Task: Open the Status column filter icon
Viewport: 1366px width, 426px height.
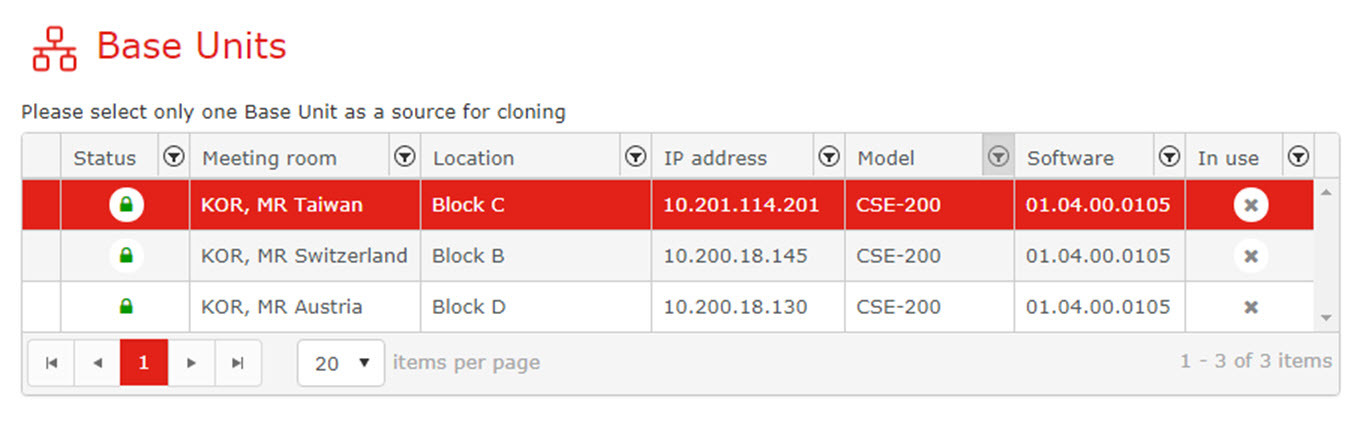Action: click(174, 157)
